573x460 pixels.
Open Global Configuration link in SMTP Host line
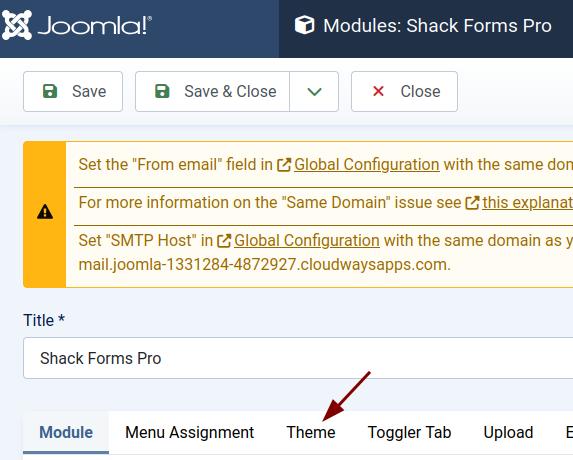(x=307, y=240)
